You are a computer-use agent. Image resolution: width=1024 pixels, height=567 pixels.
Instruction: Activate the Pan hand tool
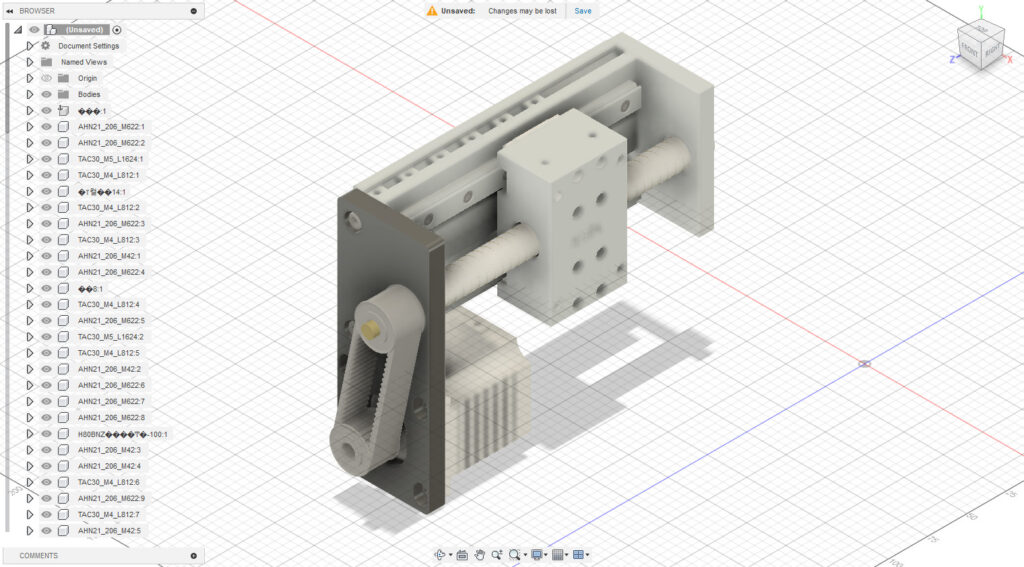click(479, 554)
